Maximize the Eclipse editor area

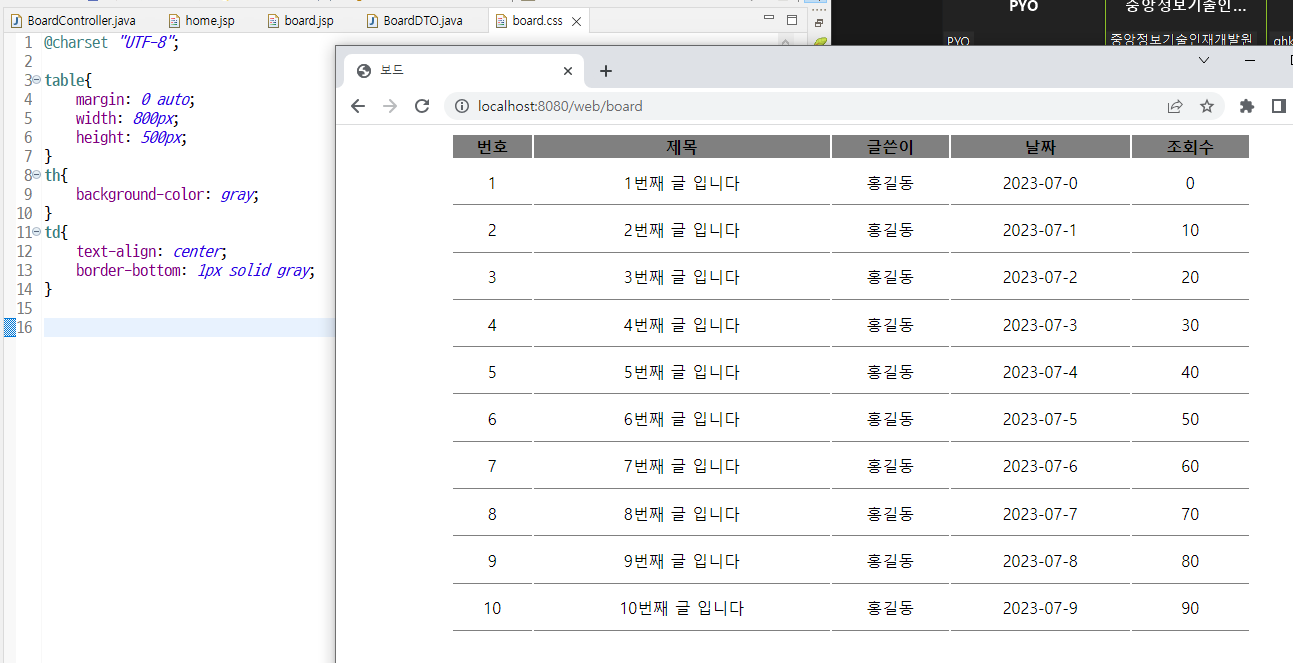click(x=792, y=19)
